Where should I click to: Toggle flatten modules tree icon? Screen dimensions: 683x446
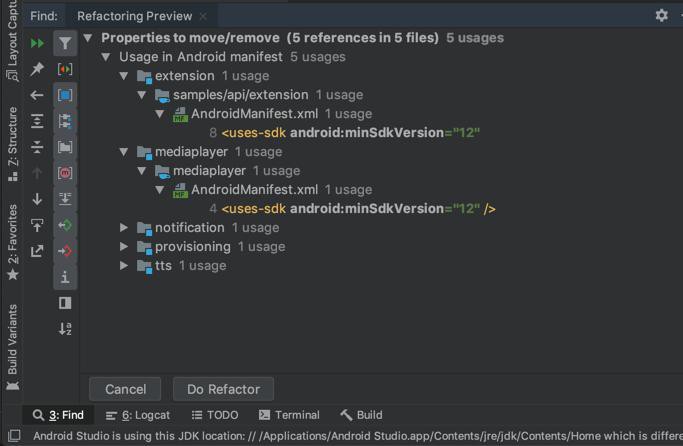click(x=65, y=121)
